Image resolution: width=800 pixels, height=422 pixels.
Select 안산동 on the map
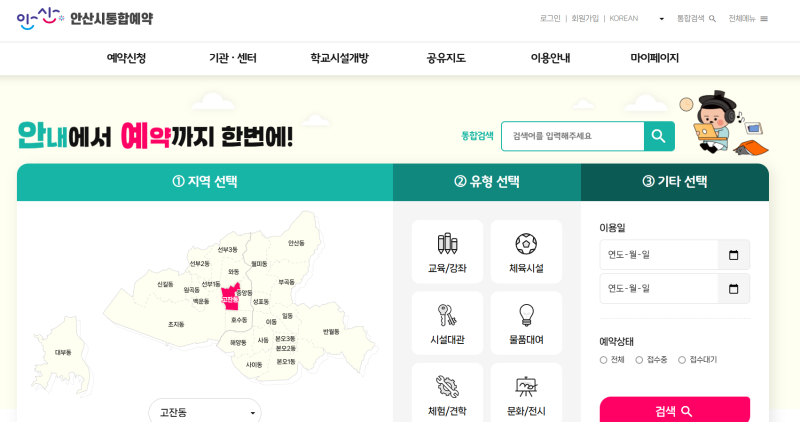[296, 243]
